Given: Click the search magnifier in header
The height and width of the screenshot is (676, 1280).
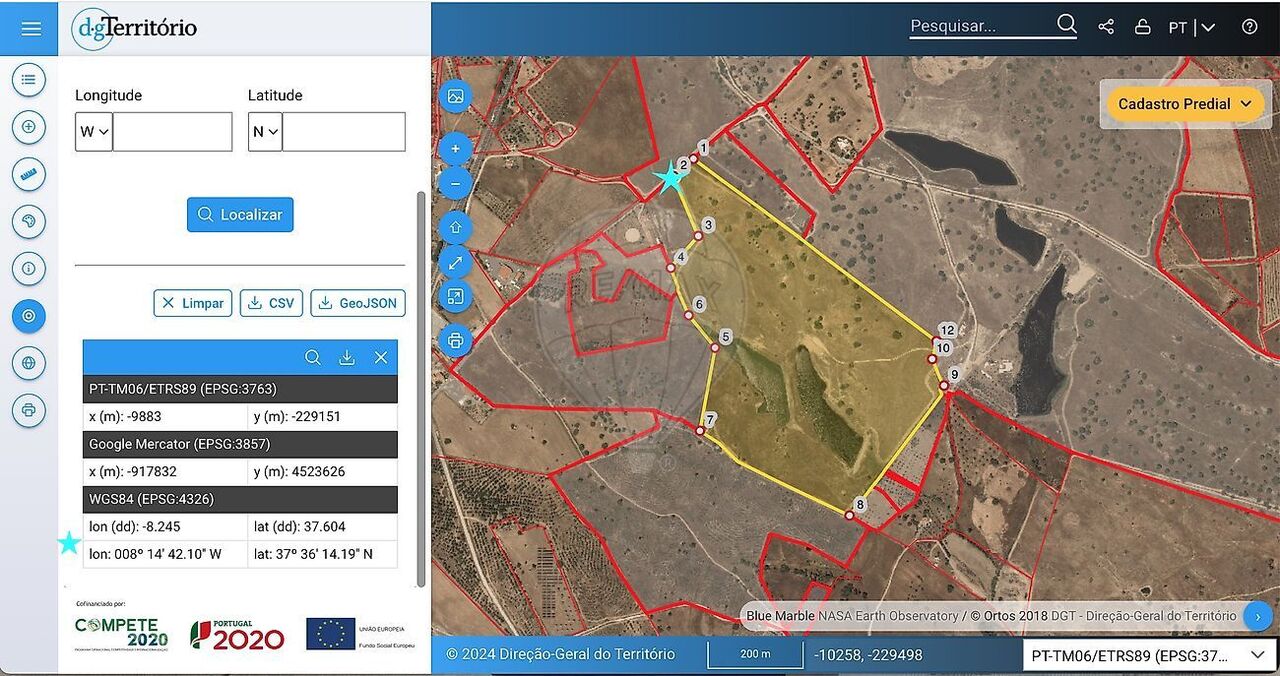Looking at the screenshot, I should point(1067,25).
